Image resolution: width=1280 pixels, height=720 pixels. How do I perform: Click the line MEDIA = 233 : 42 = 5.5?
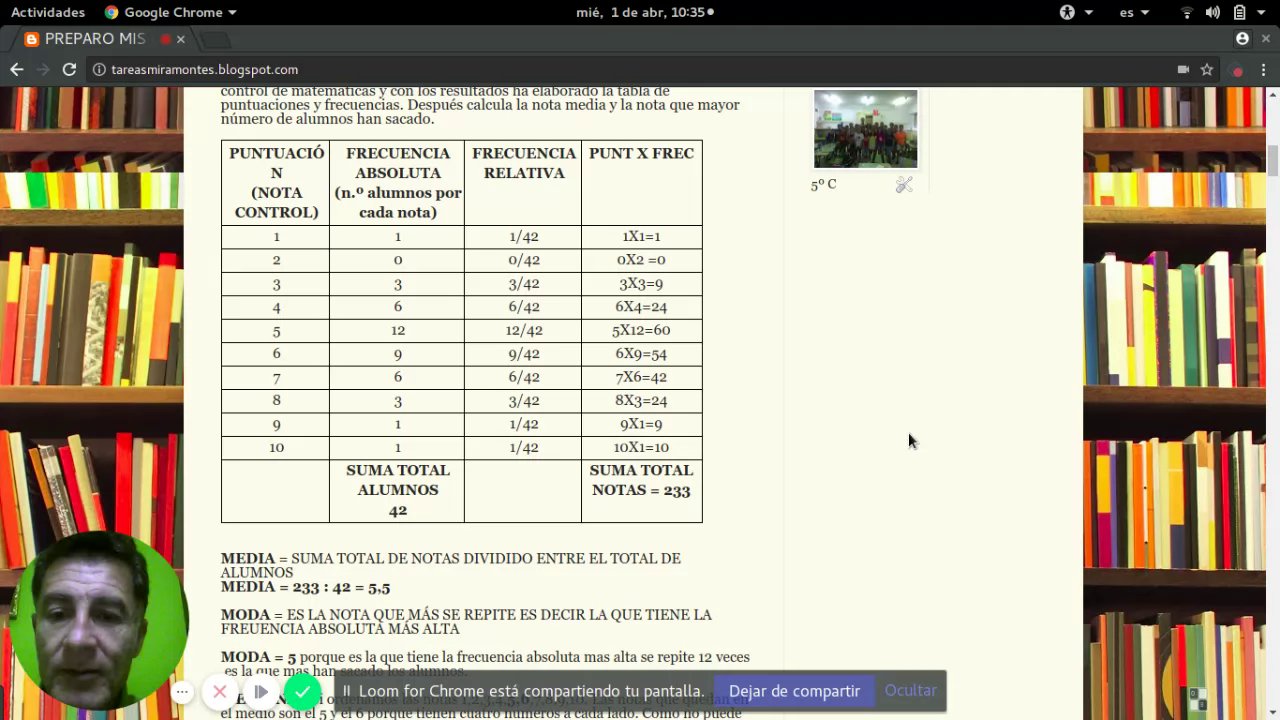point(305,588)
